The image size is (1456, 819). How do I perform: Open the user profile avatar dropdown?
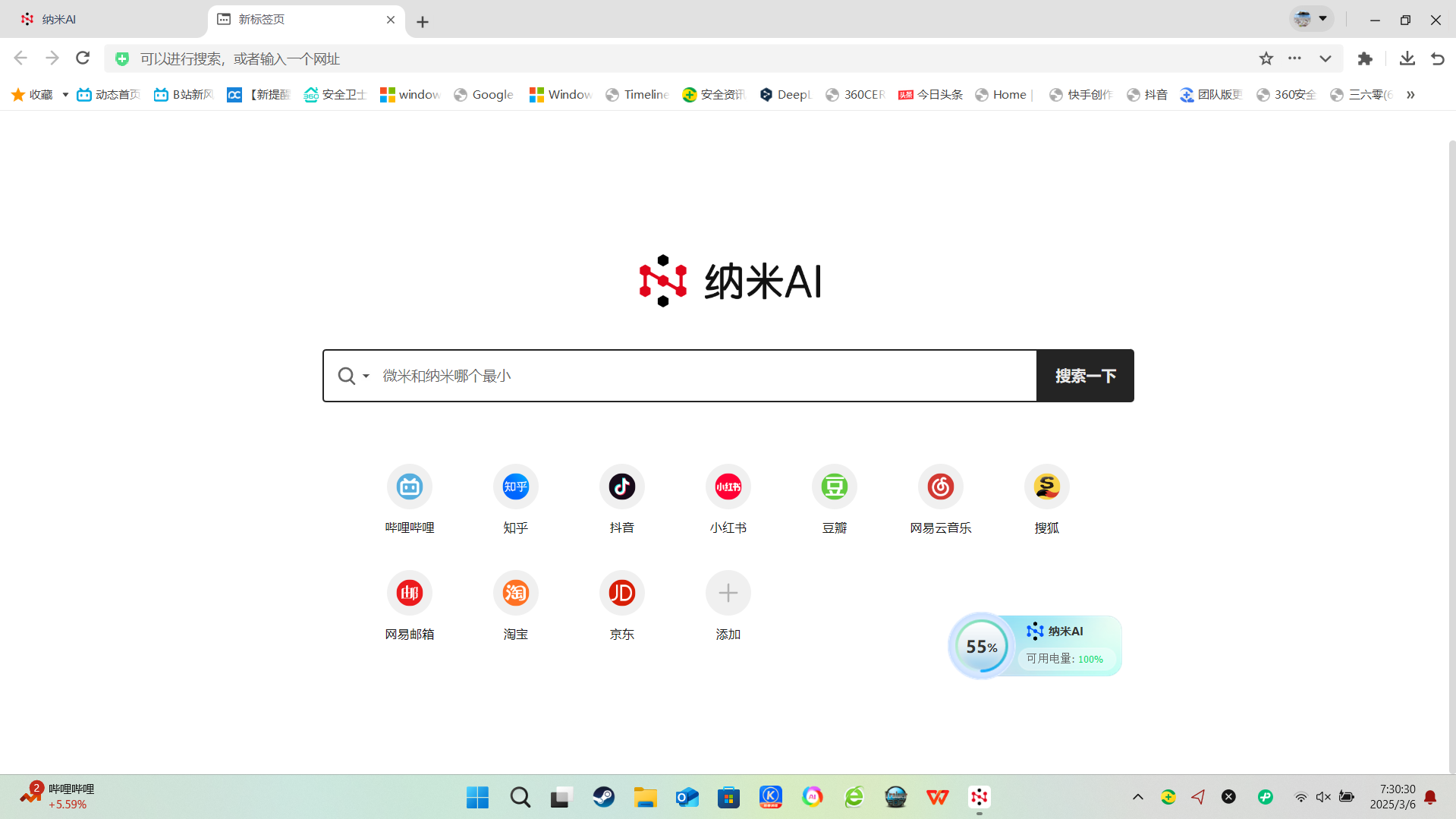click(x=1311, y=19)
